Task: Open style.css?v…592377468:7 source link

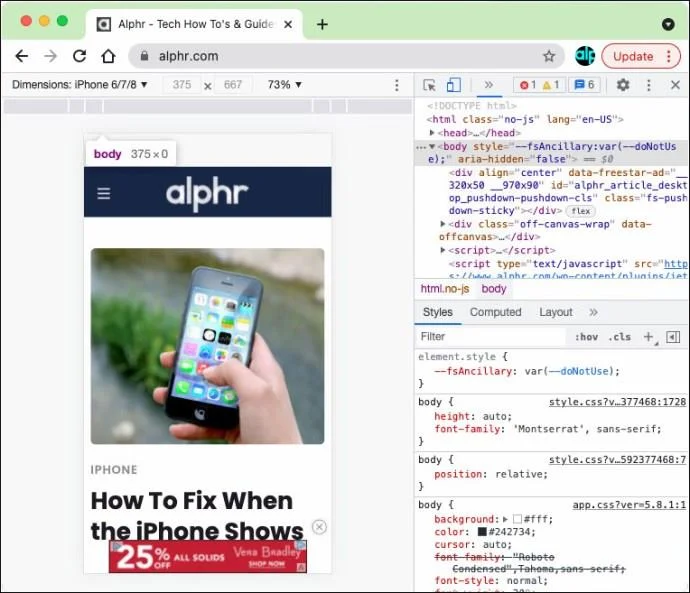Action: (617, 460)
